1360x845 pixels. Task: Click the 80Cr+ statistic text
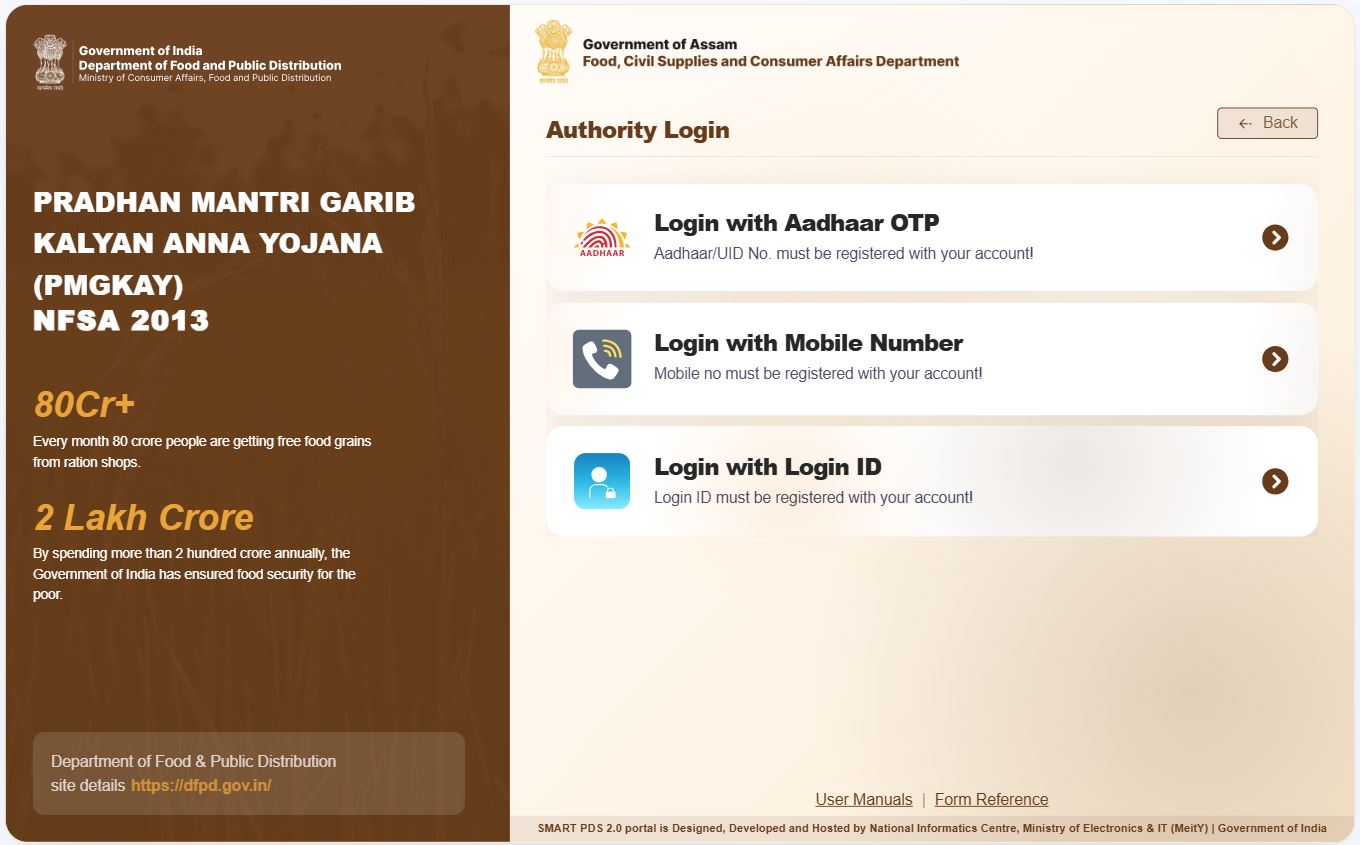[84, 404]
